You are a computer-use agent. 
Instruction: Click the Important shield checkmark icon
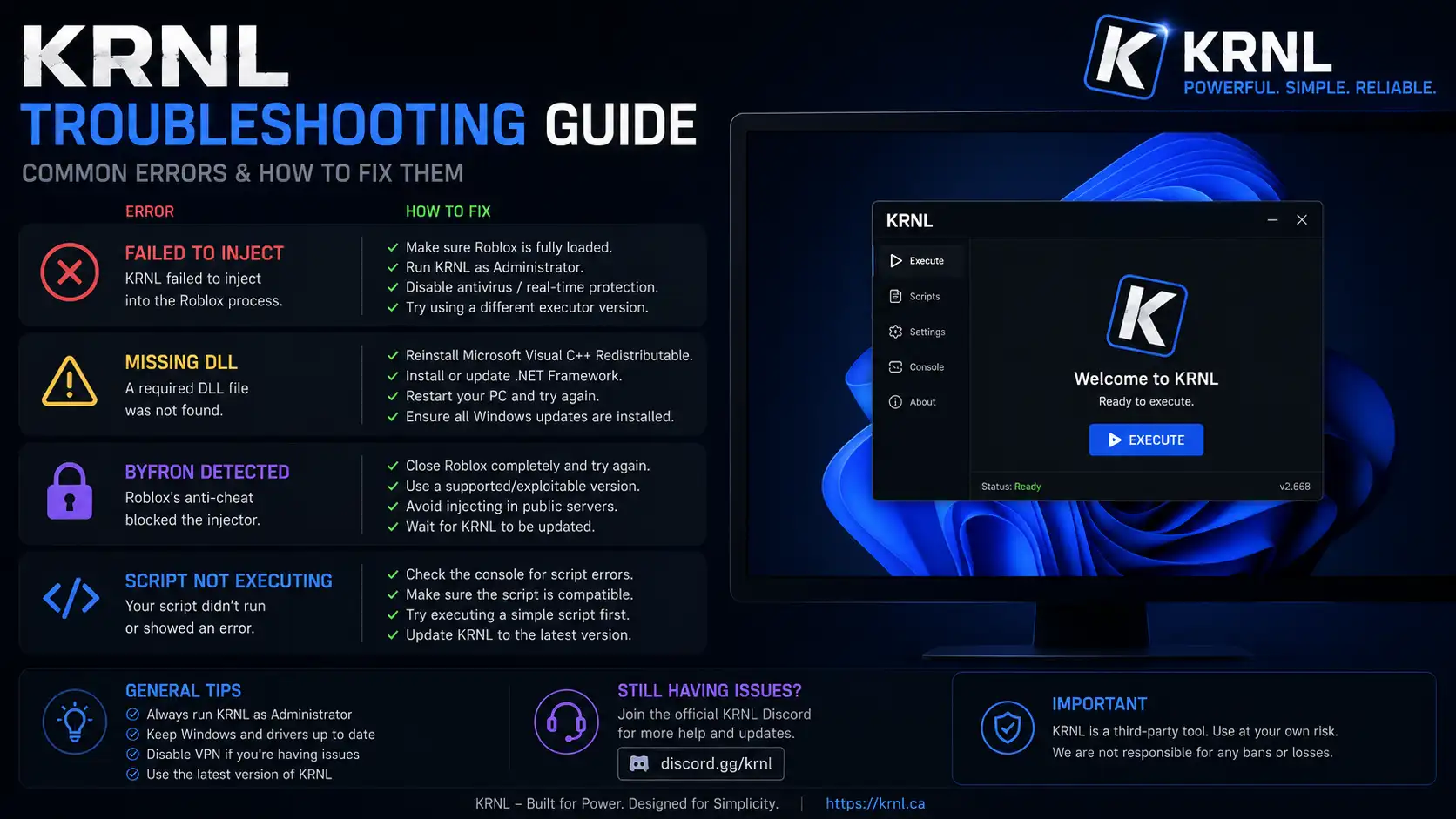coord(1008,728)
